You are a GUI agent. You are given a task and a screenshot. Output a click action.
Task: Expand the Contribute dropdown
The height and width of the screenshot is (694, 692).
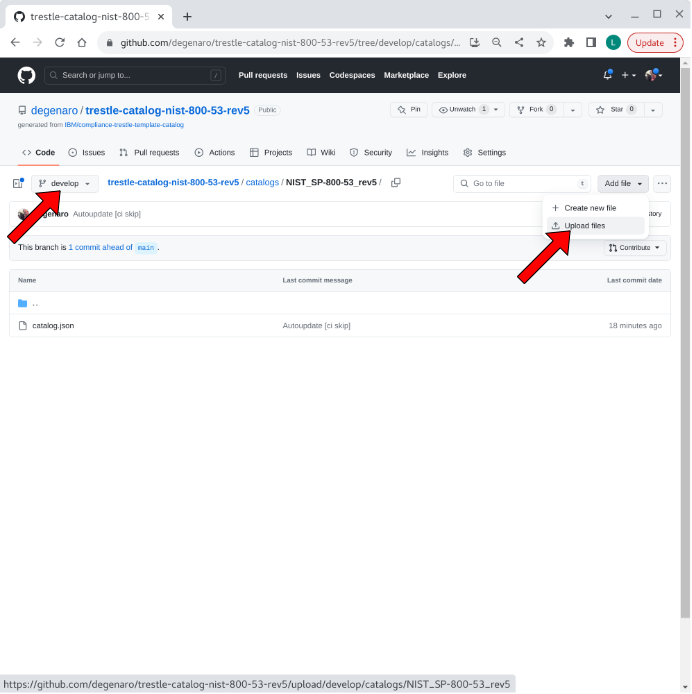[634, 247]
